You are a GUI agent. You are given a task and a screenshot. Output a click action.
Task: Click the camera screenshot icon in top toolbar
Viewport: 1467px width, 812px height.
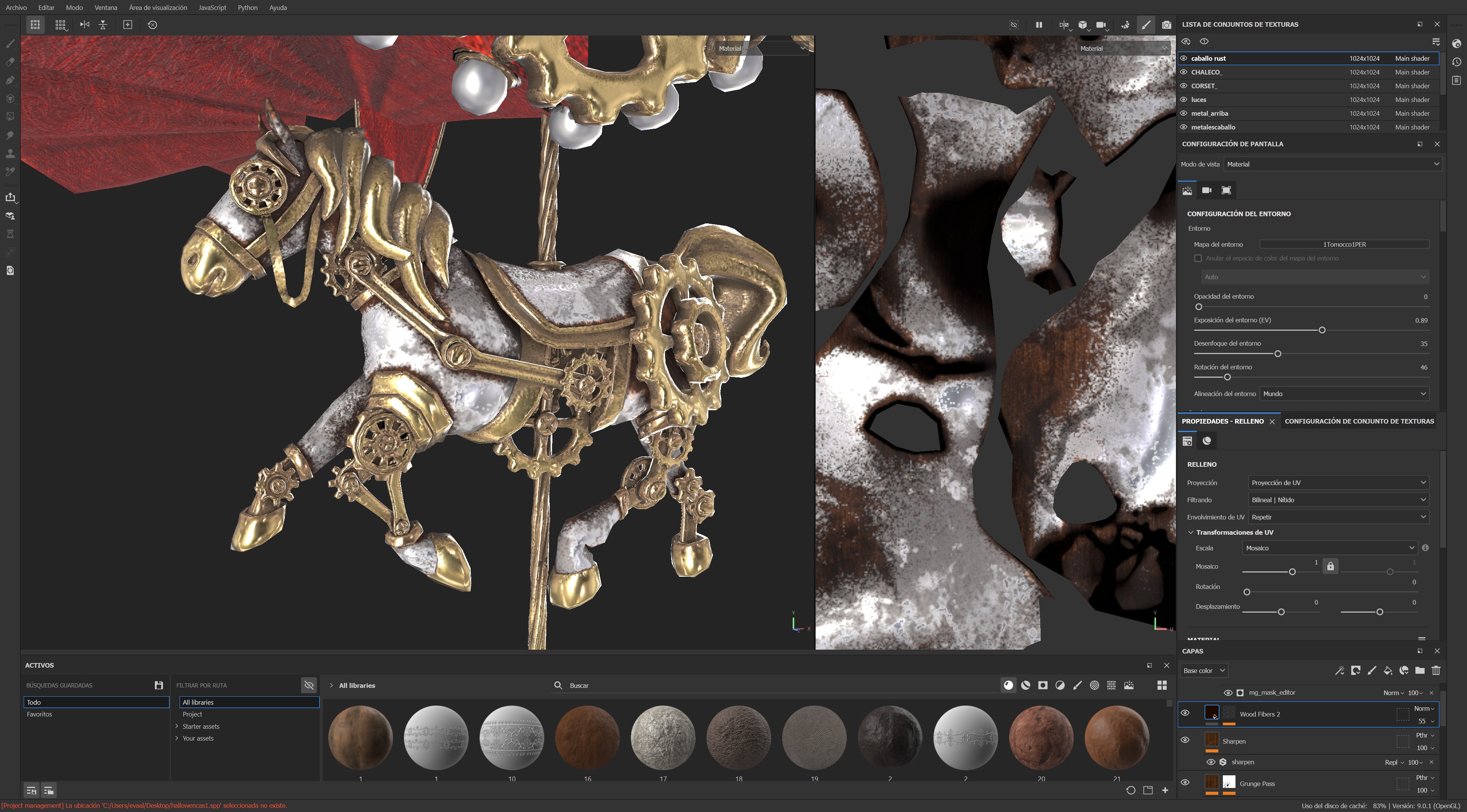1166,25
